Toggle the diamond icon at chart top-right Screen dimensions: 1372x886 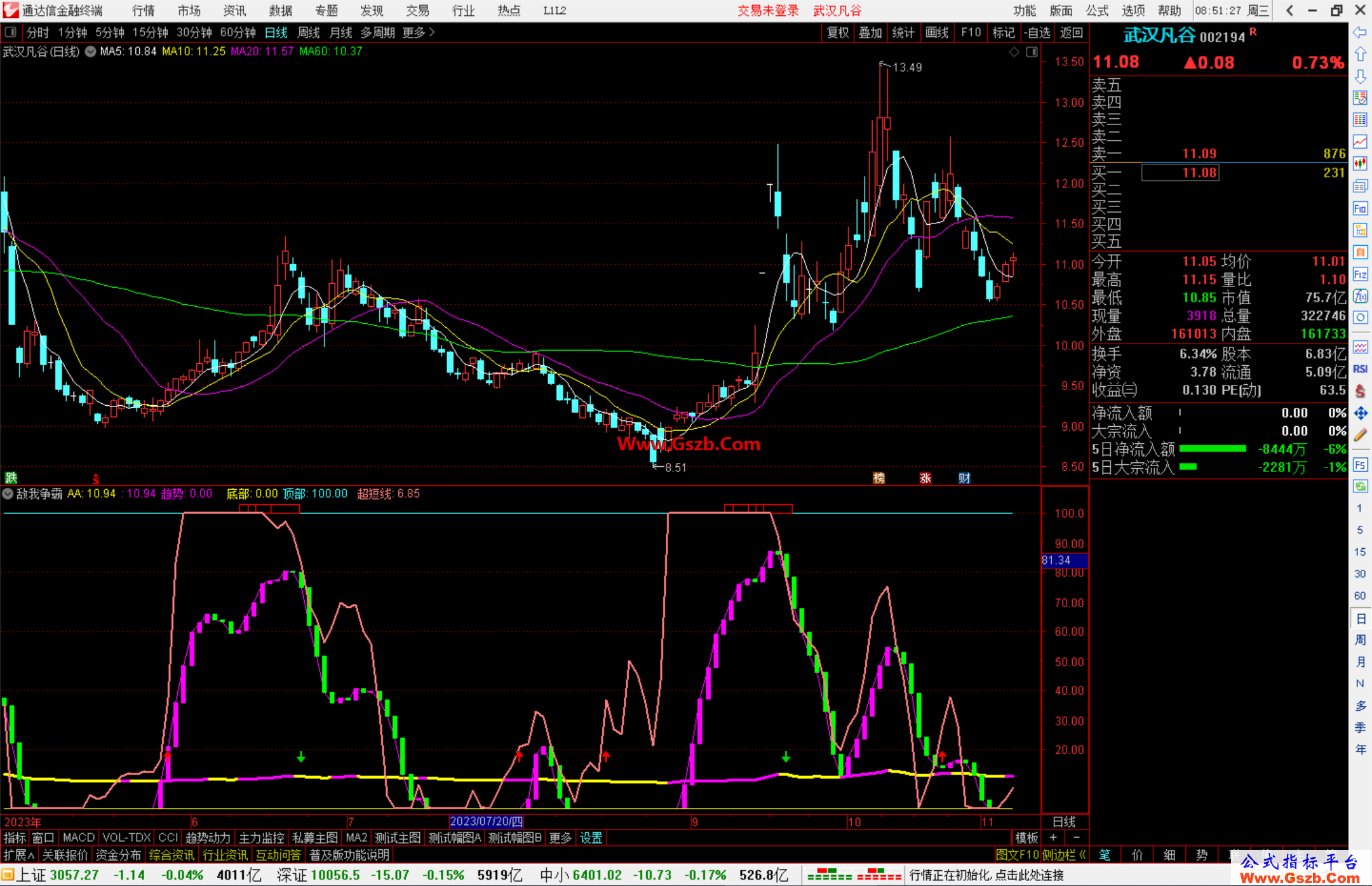coord(1014,52)
